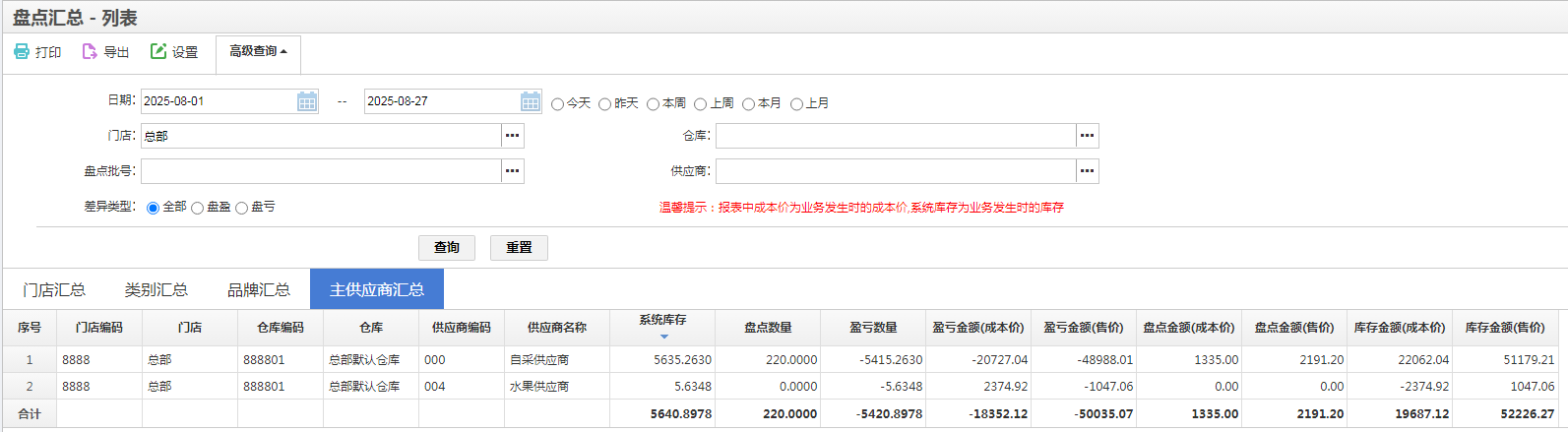Click the supplier field ellipsis browse button
This screenshot has height=432, width=1568.
(x=1087, y=171)
